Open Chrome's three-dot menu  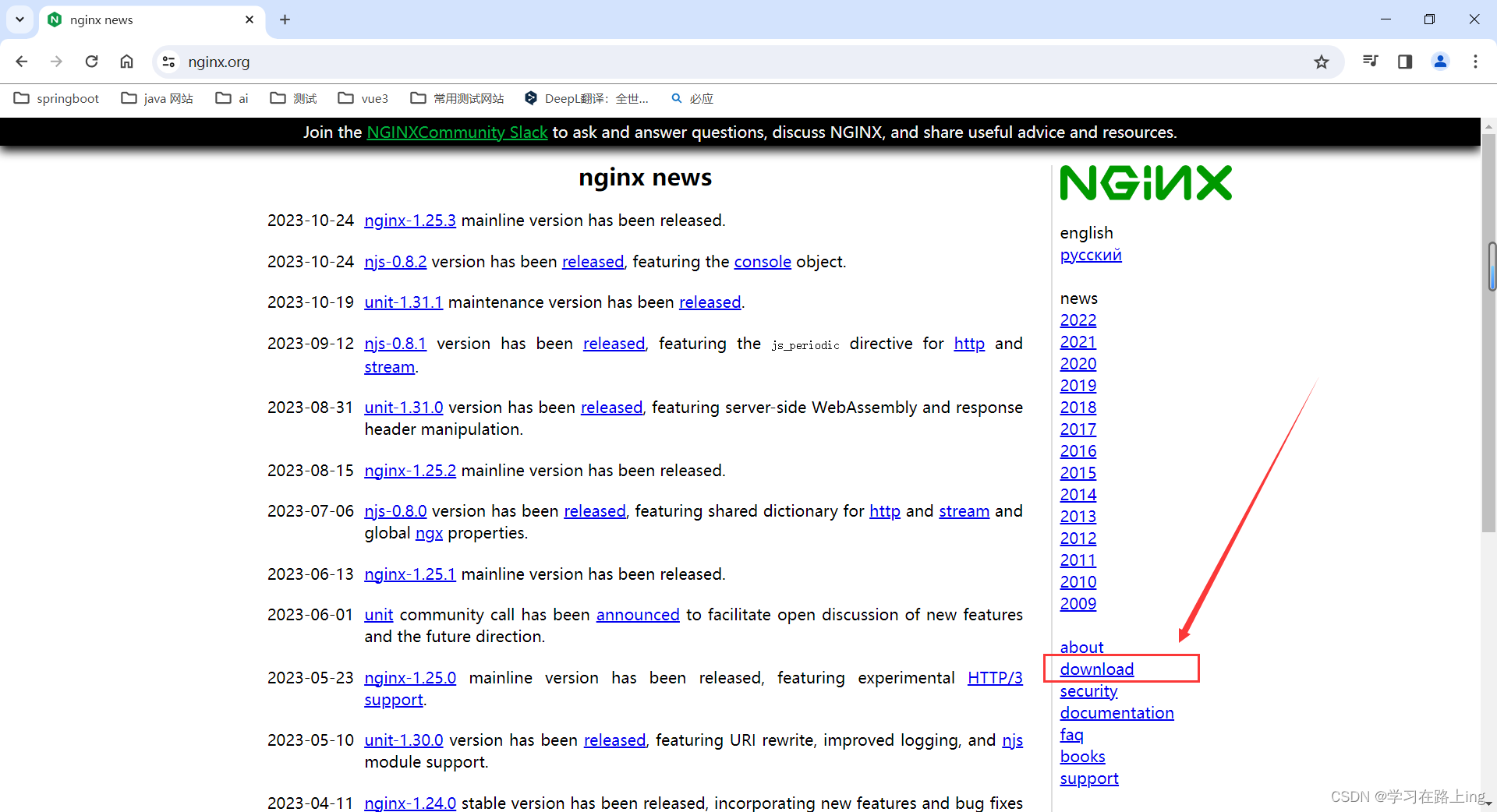(x=1475, y=62)
